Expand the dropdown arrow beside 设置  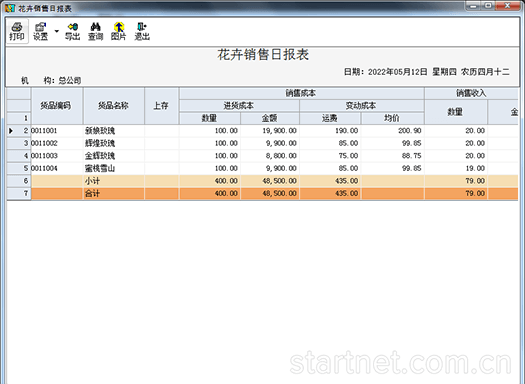[57, 31]
